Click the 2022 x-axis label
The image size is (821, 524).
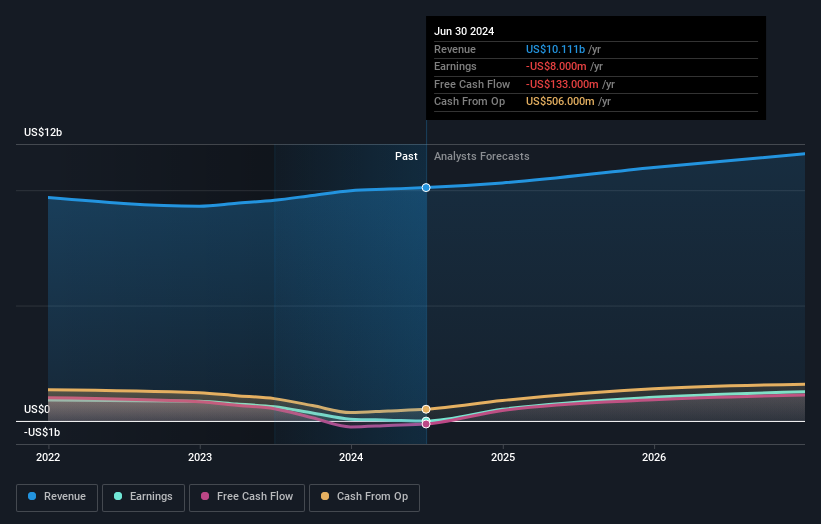(x=48, y=457)
